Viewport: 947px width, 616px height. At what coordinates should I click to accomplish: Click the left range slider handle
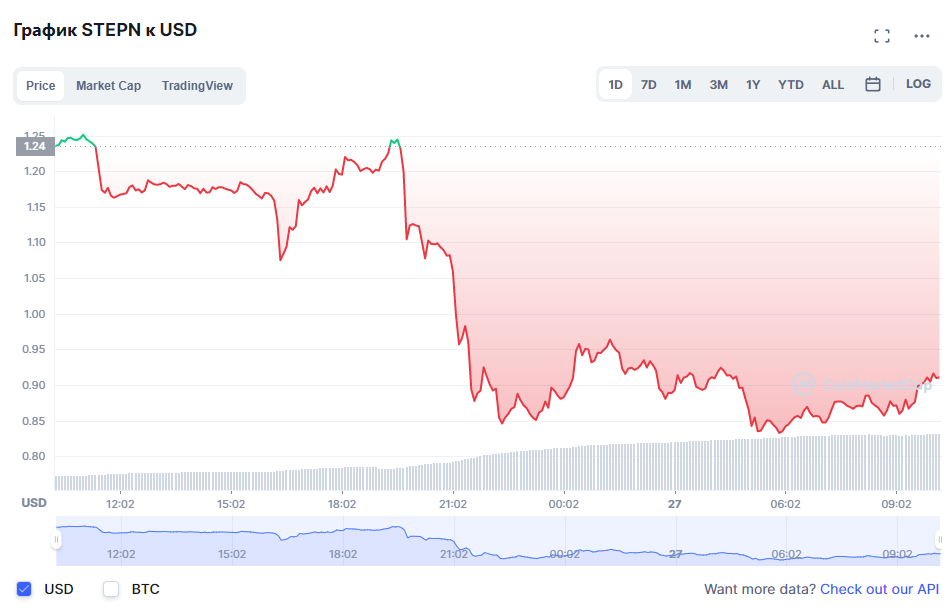click(56, 540)
